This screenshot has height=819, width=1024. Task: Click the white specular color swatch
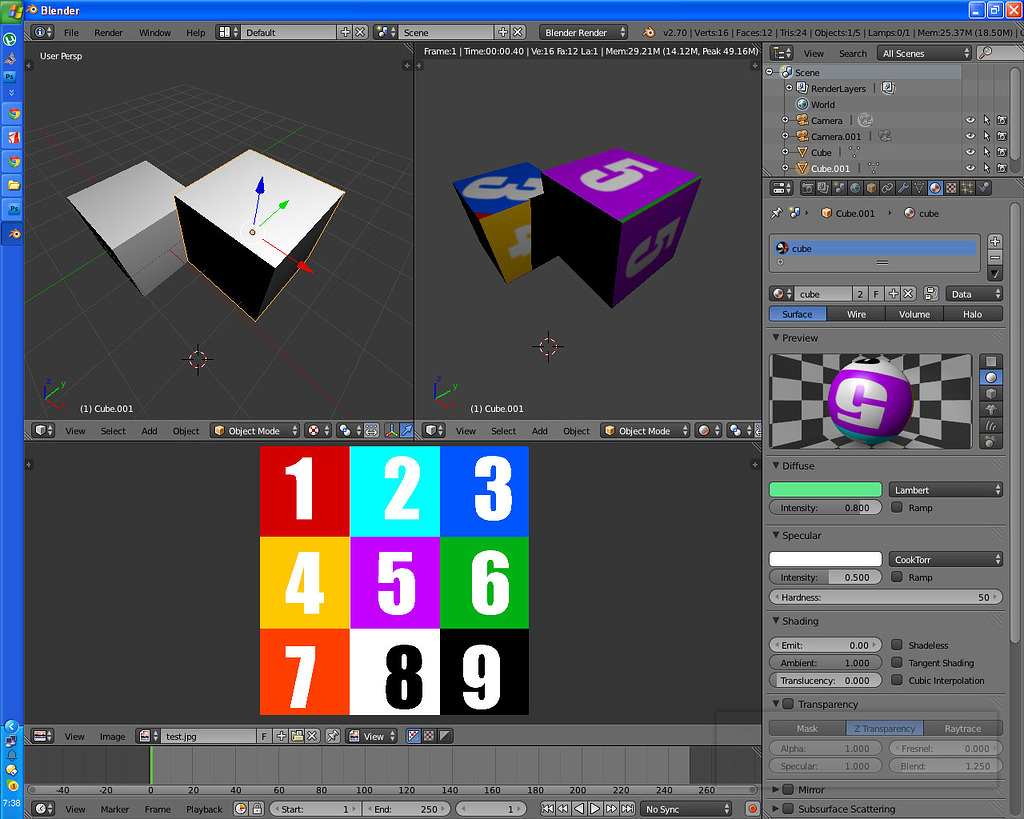825,559
